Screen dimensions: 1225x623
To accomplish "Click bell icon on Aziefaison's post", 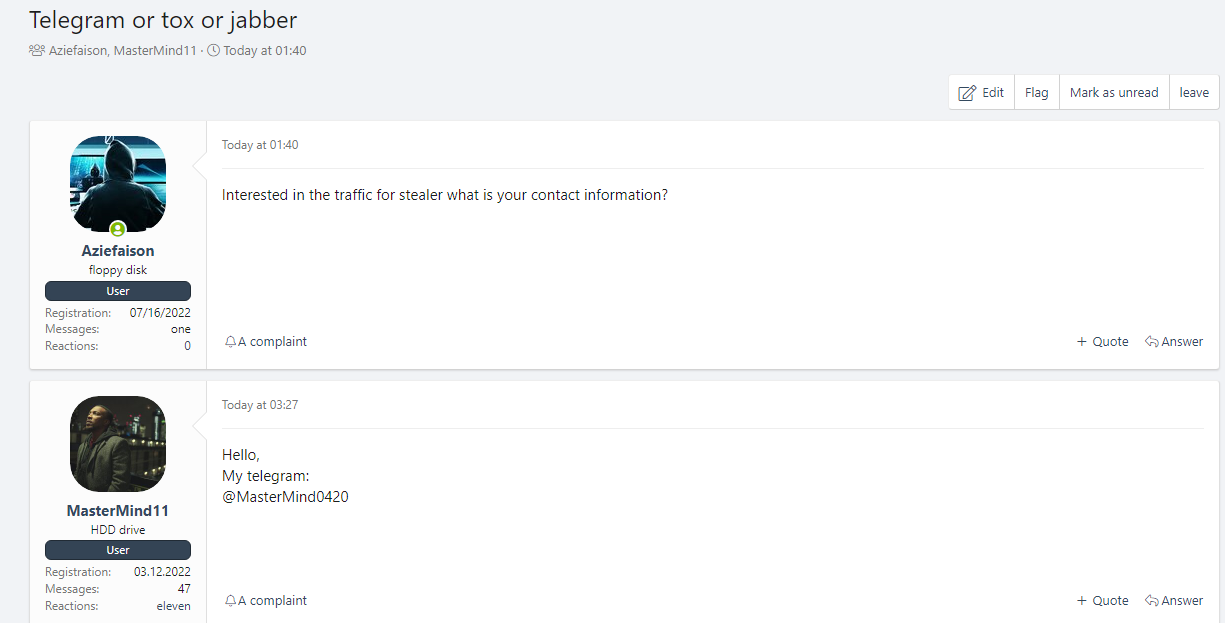I will 230,342.
